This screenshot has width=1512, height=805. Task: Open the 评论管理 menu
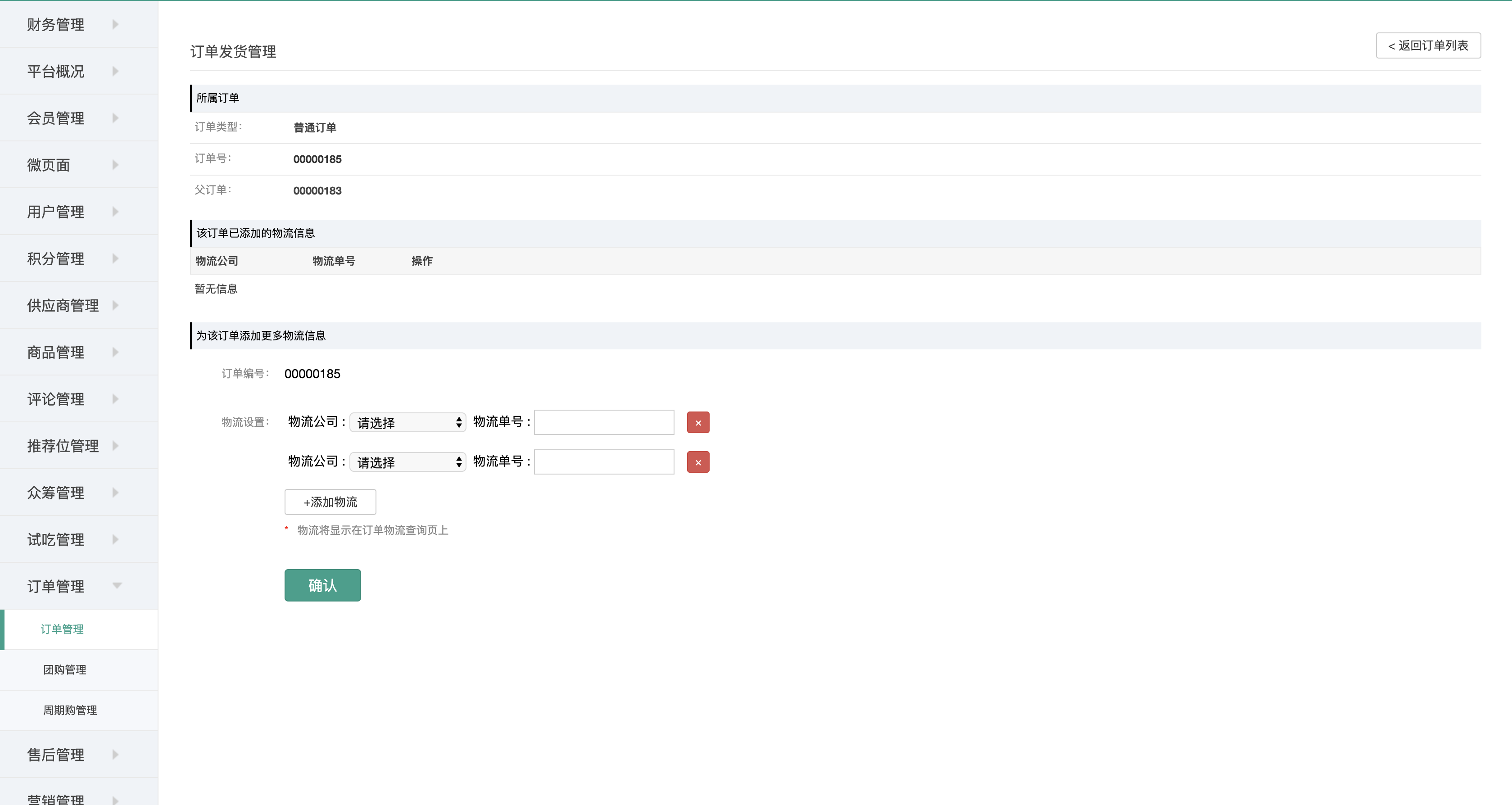click(79, 399)
